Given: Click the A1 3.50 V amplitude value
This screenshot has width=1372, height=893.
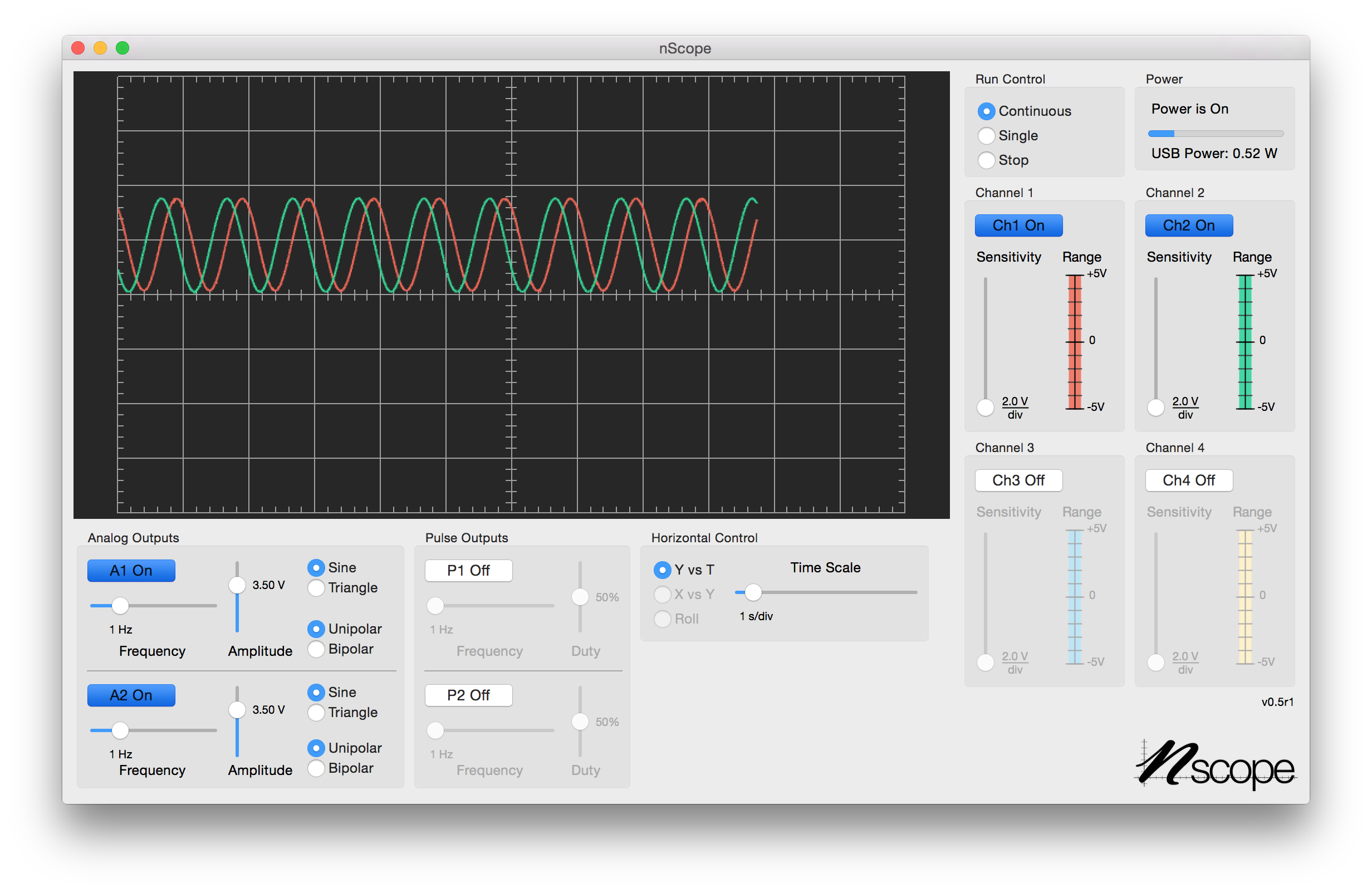Looking at the screenshot, I should coord(268,585).
